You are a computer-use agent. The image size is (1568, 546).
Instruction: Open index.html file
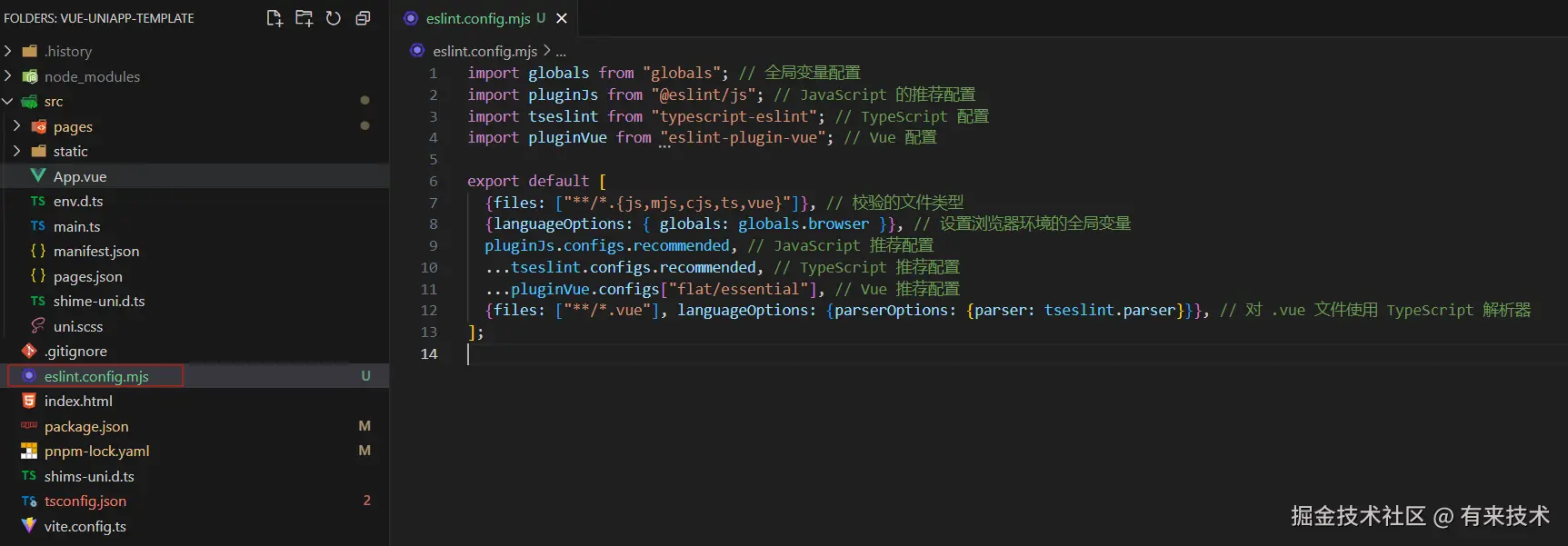tap(78, 401)
